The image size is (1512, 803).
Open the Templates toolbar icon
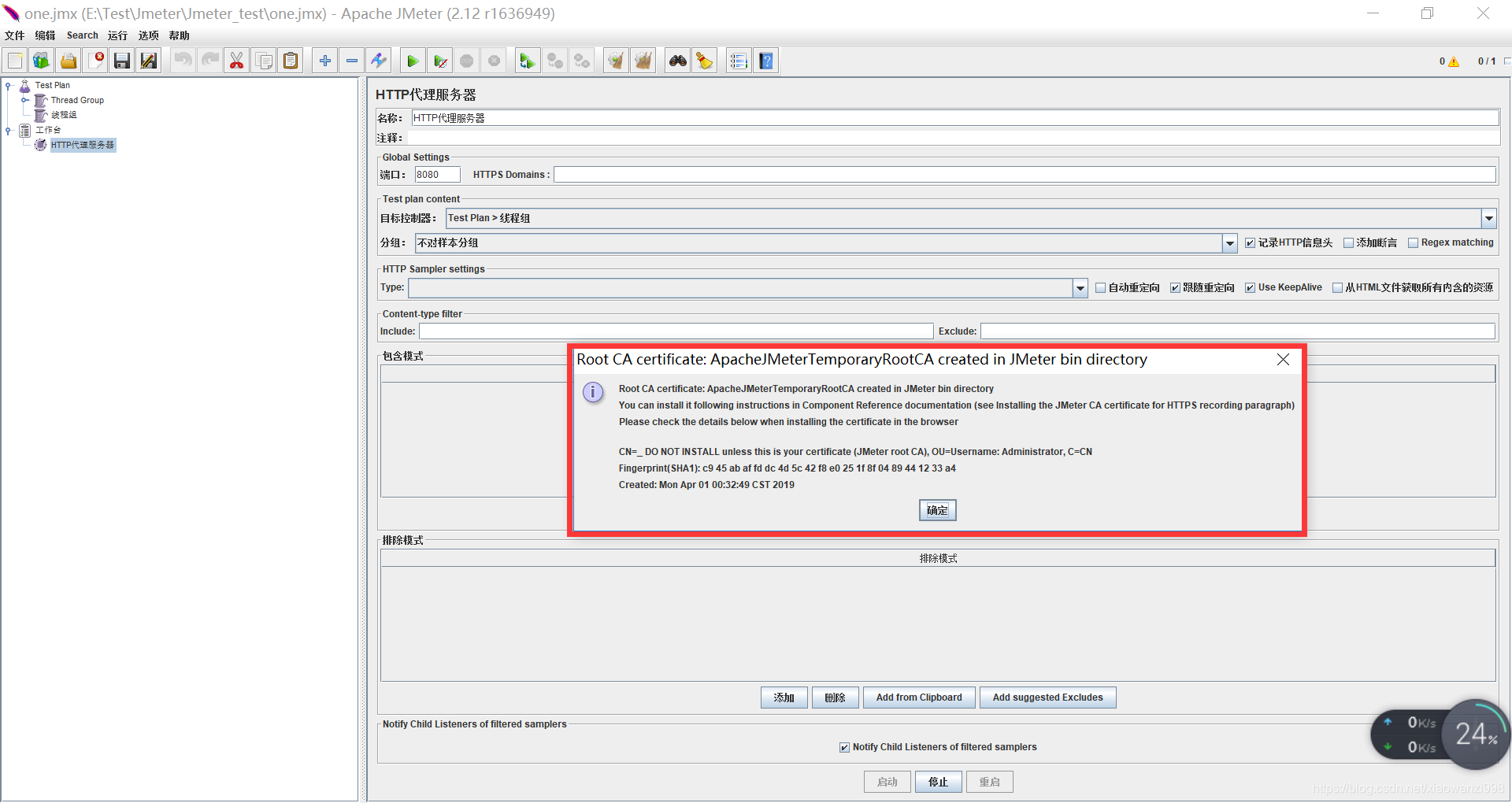click(42, 61)
